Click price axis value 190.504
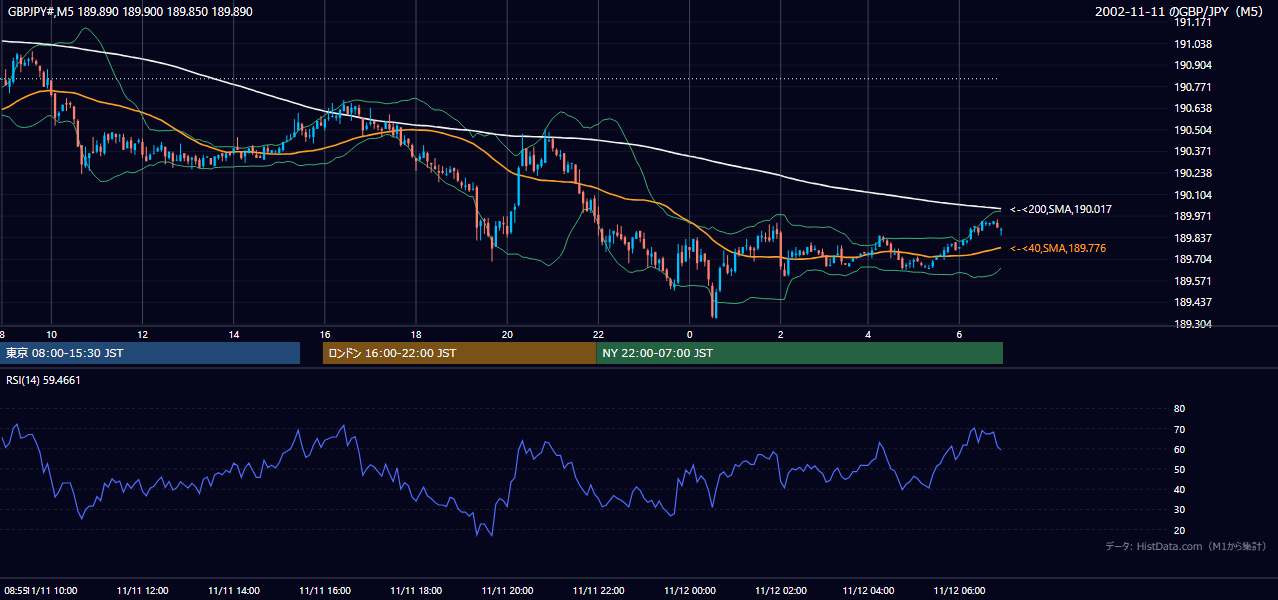The image size is (1278, 600). pyautogui.click(x=1192, y=130)
